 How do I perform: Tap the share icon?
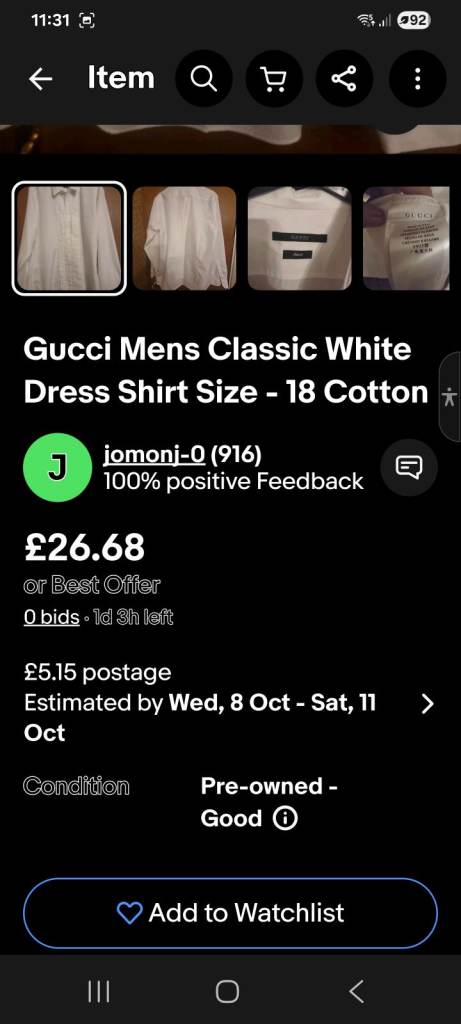coord(344,79)
